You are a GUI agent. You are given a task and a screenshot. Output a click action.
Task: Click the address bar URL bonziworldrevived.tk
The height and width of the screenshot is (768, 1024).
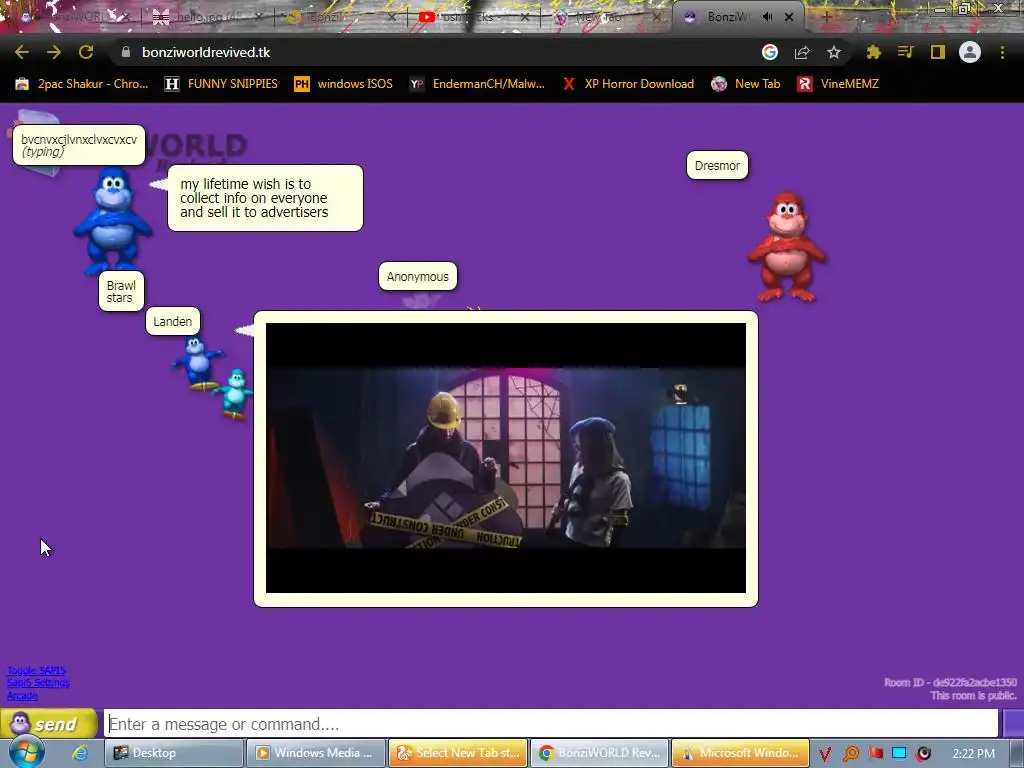tap(206, 52)
